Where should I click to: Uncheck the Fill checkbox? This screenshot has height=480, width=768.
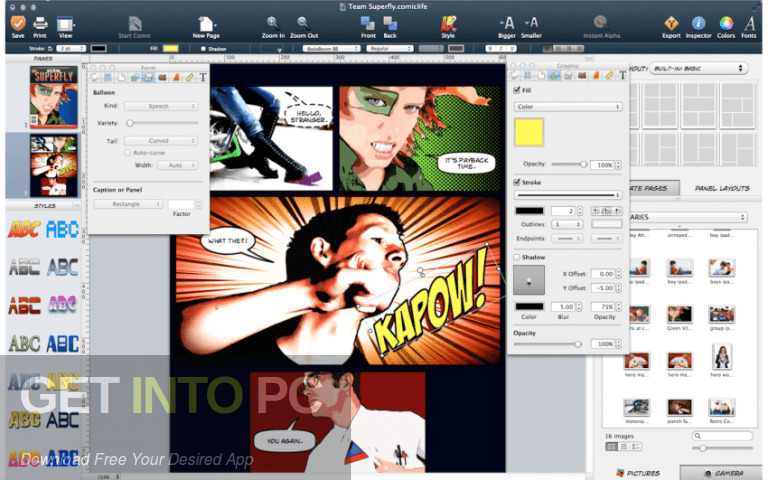[x=517, y=90]
